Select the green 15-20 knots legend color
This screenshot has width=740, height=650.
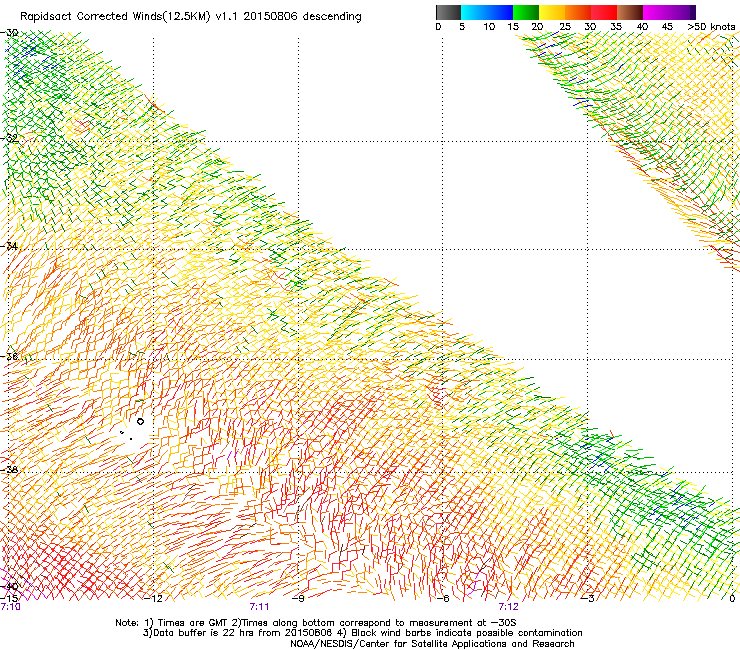coord(526,12)
